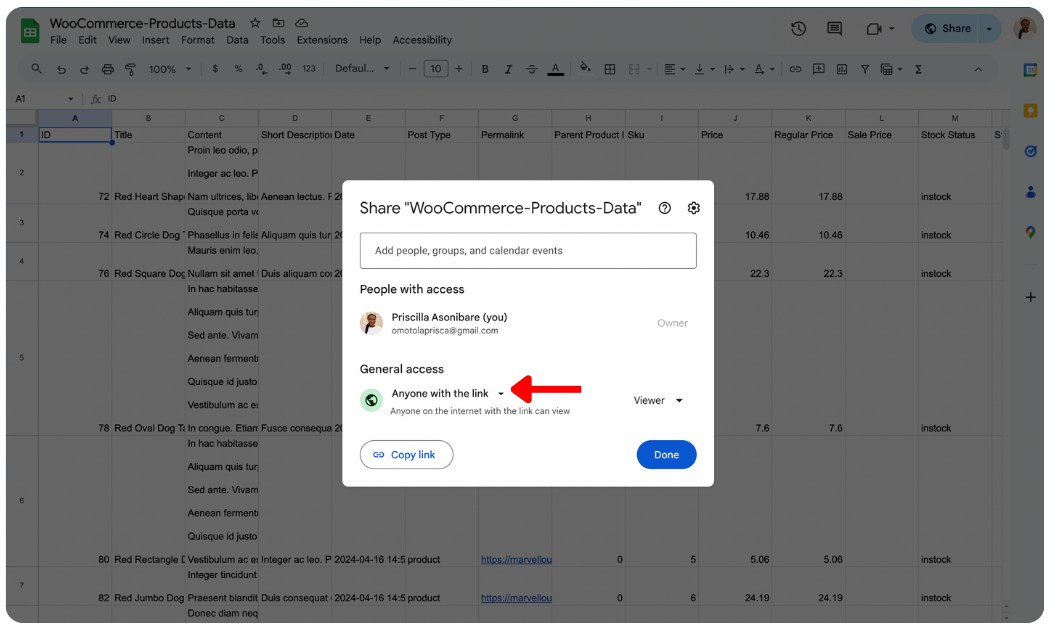
Task: Open the Viewer role dropdown
Action: 658,400
